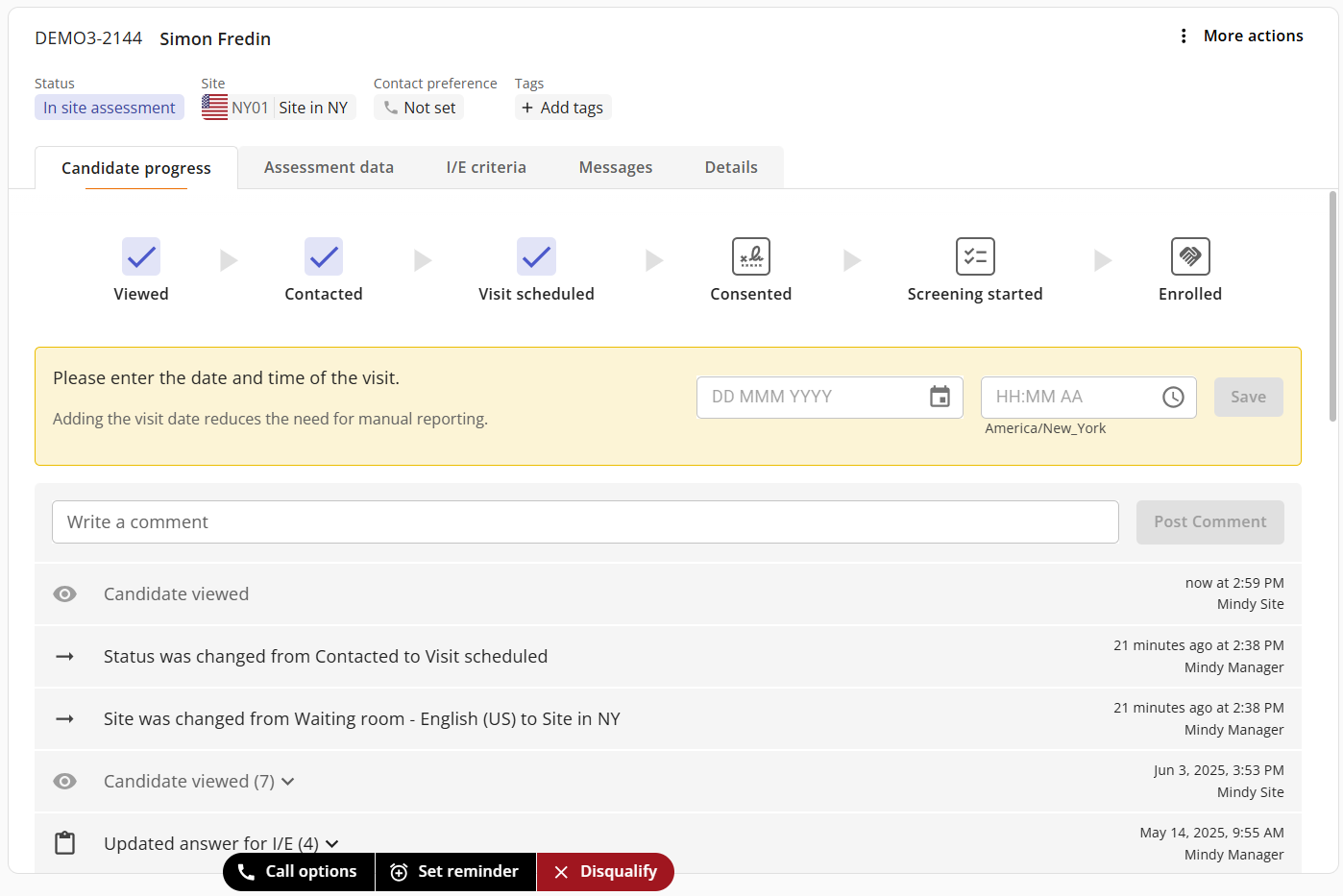Viewport: 1343px width, 896px height.
Task: Click the Site was changed from Waiting room text
Action: click(362, 718)
